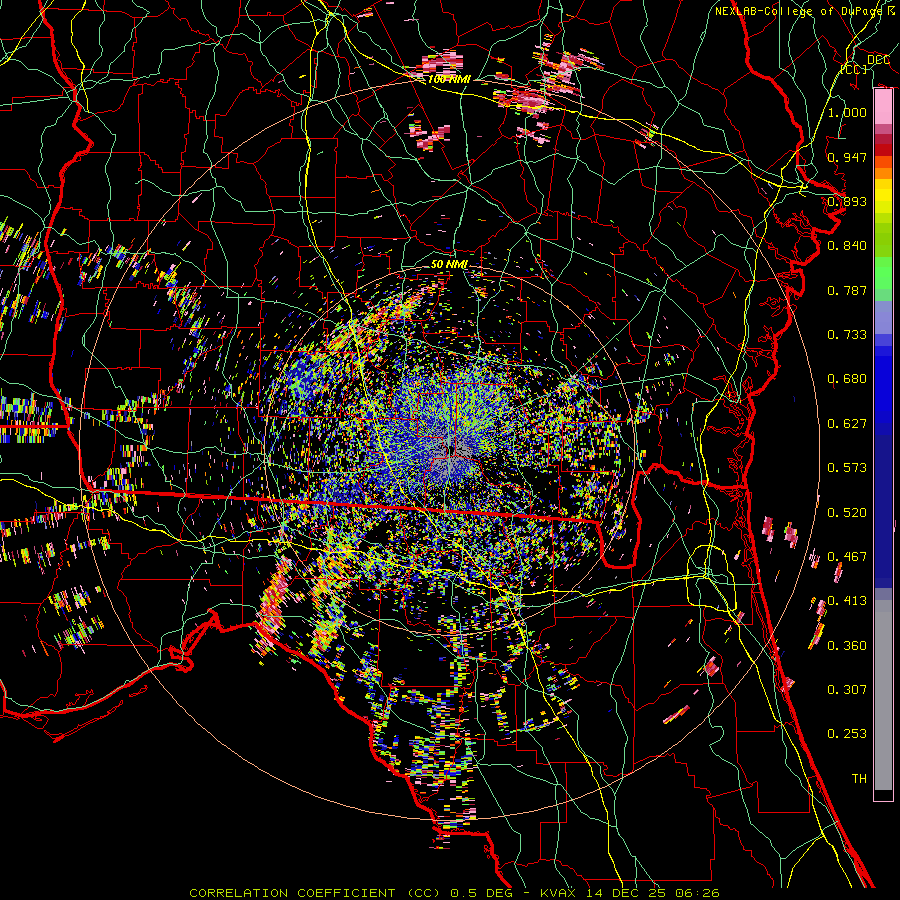The width and height of the screenshot is (900, 900).
Task: Click the [CC] label above the legend
Action: click(854, 69)
